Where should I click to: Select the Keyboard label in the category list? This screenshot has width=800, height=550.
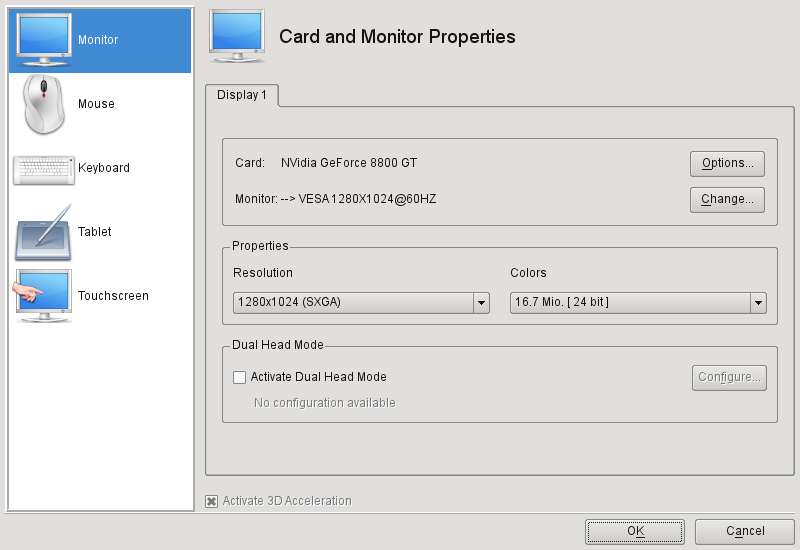pos(104,168)
